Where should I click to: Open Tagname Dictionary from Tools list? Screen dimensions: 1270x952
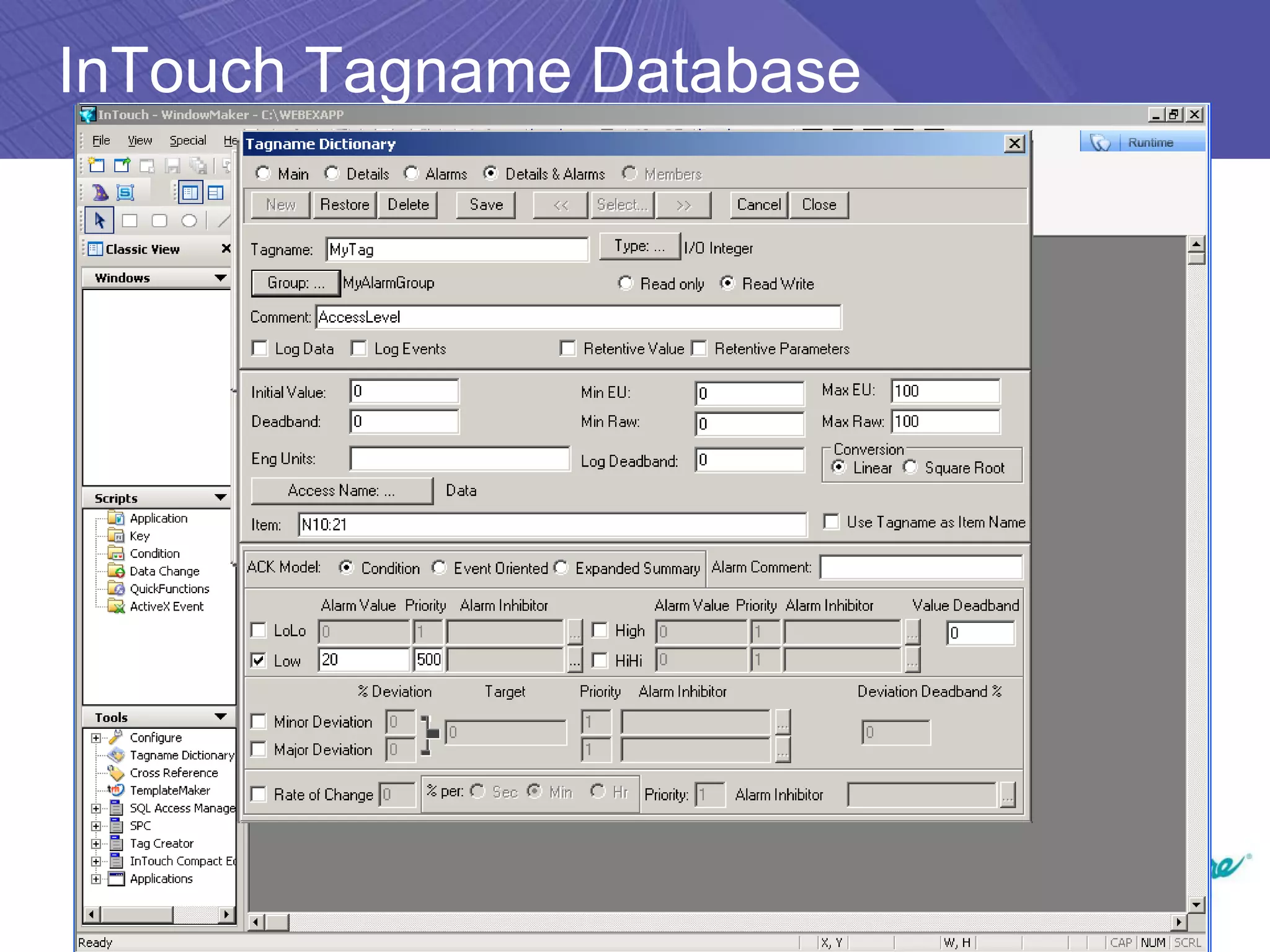[182, 755]
